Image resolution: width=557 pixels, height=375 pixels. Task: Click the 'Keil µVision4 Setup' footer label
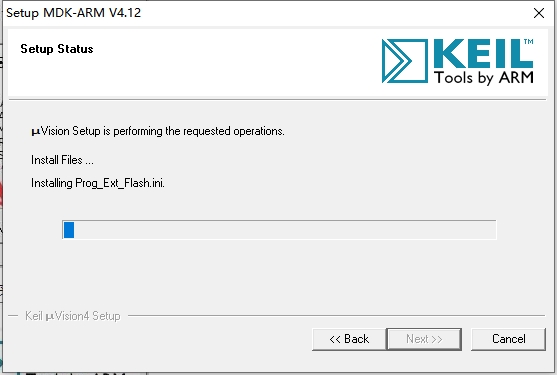(x=73, y=316)
